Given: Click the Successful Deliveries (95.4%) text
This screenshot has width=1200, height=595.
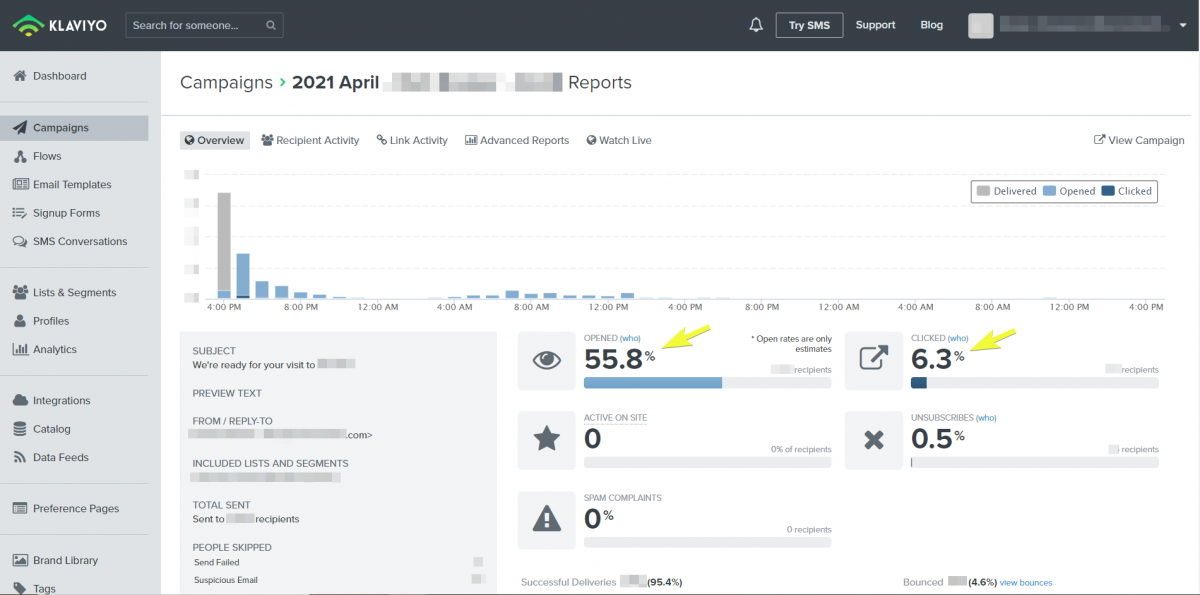Looking at the screenshot, I should [x=602, y=582].
